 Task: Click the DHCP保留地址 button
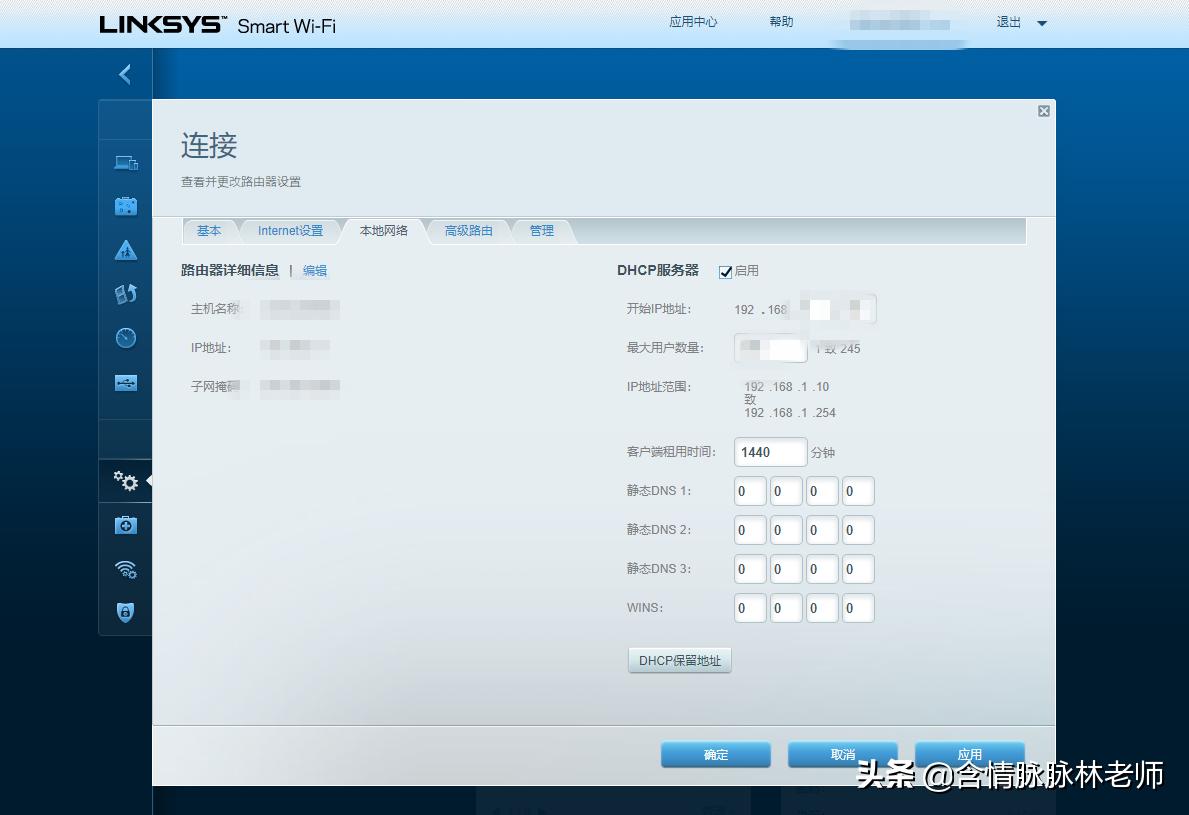click(x=679, y=659)
